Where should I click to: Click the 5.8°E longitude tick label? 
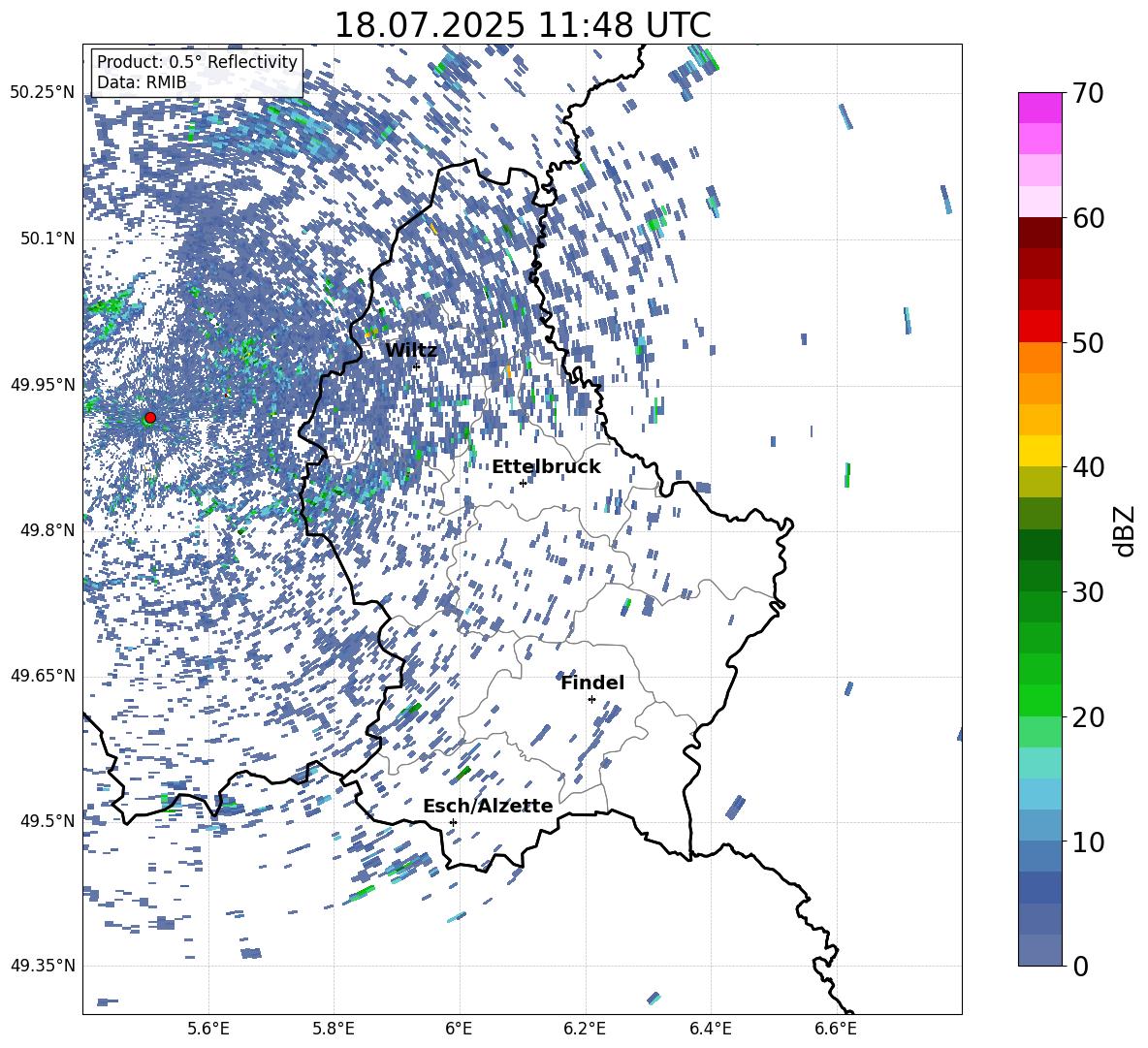pyautogui.click(x=334, y=1029)
